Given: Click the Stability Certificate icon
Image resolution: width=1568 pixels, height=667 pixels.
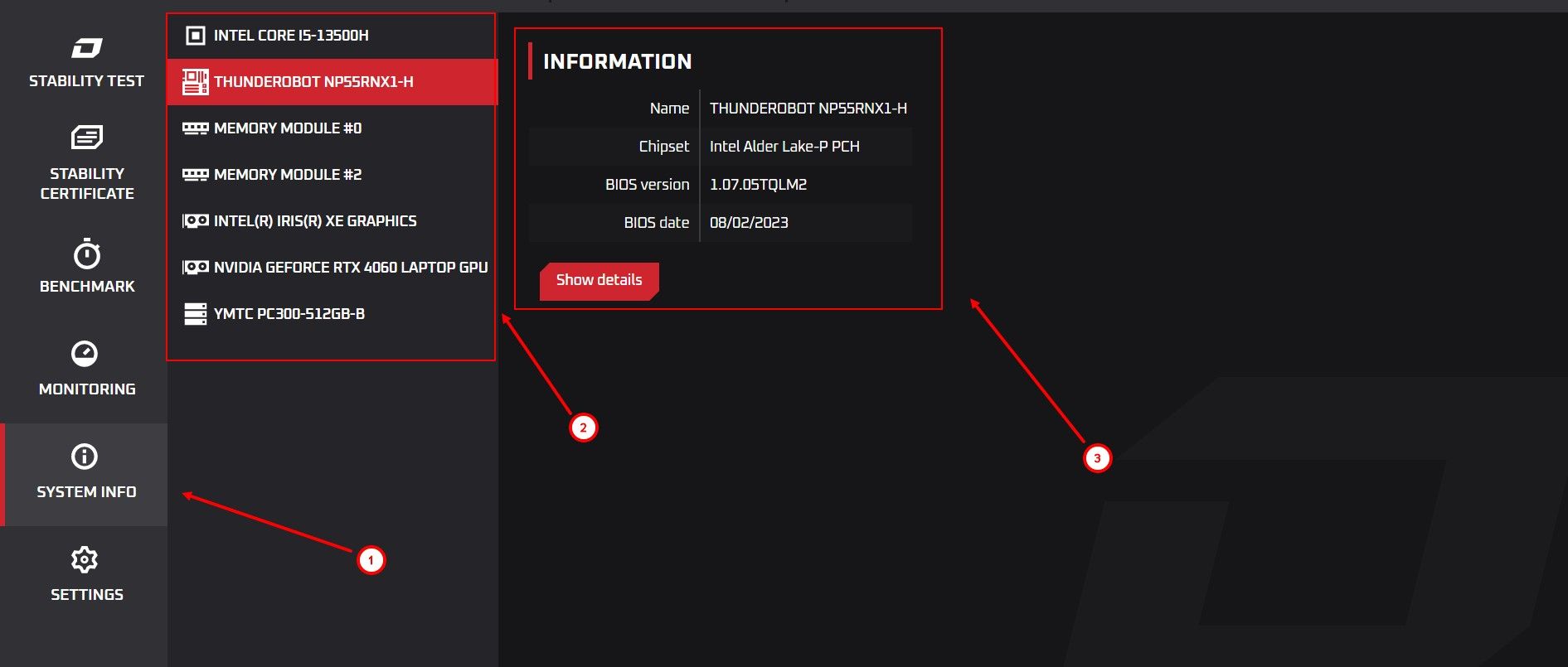Looking at the screenshot, I should (87, 137).
